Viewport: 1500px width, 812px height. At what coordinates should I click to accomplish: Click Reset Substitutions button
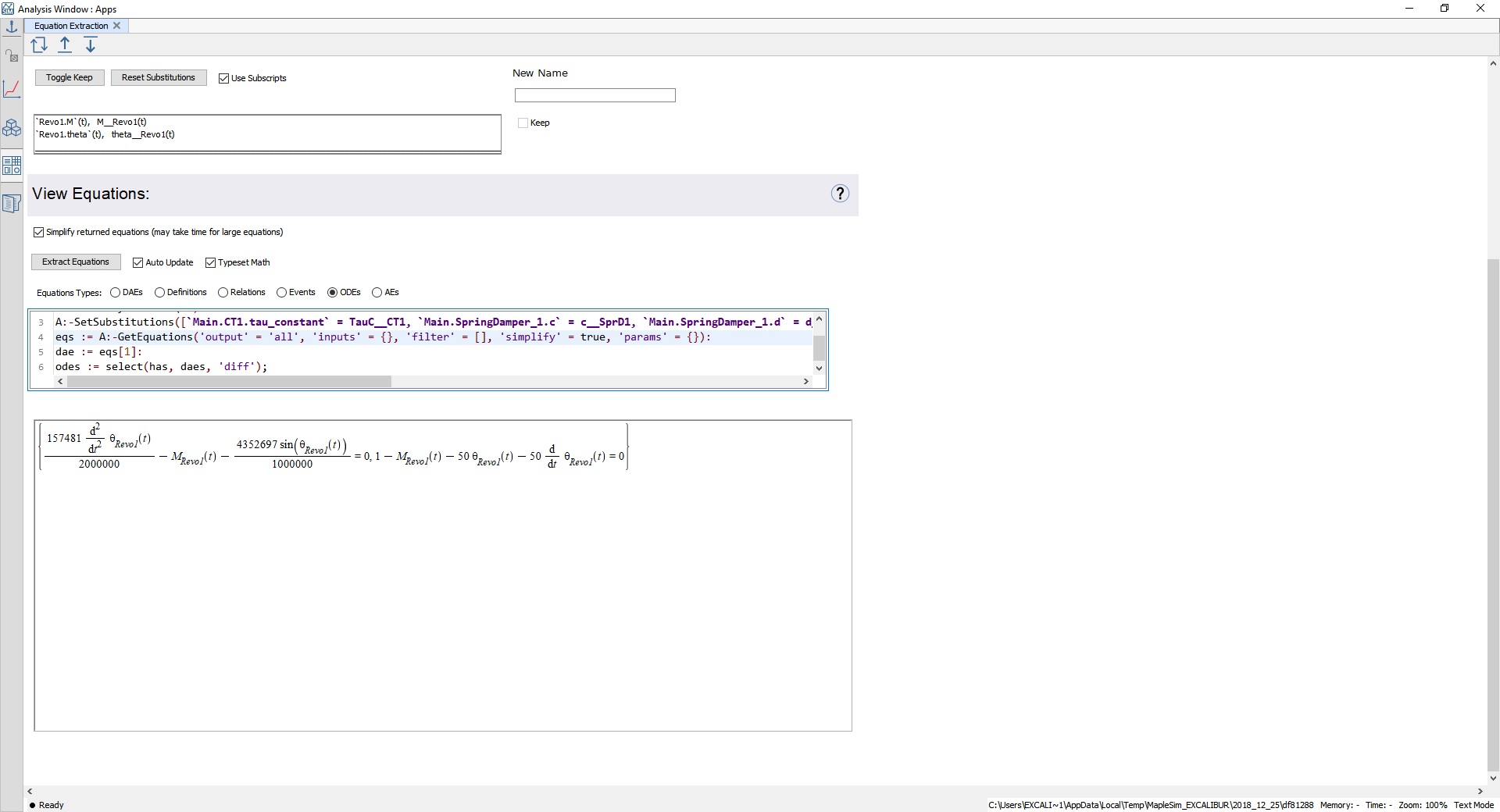pyautogui.click(x=159, y=77)
